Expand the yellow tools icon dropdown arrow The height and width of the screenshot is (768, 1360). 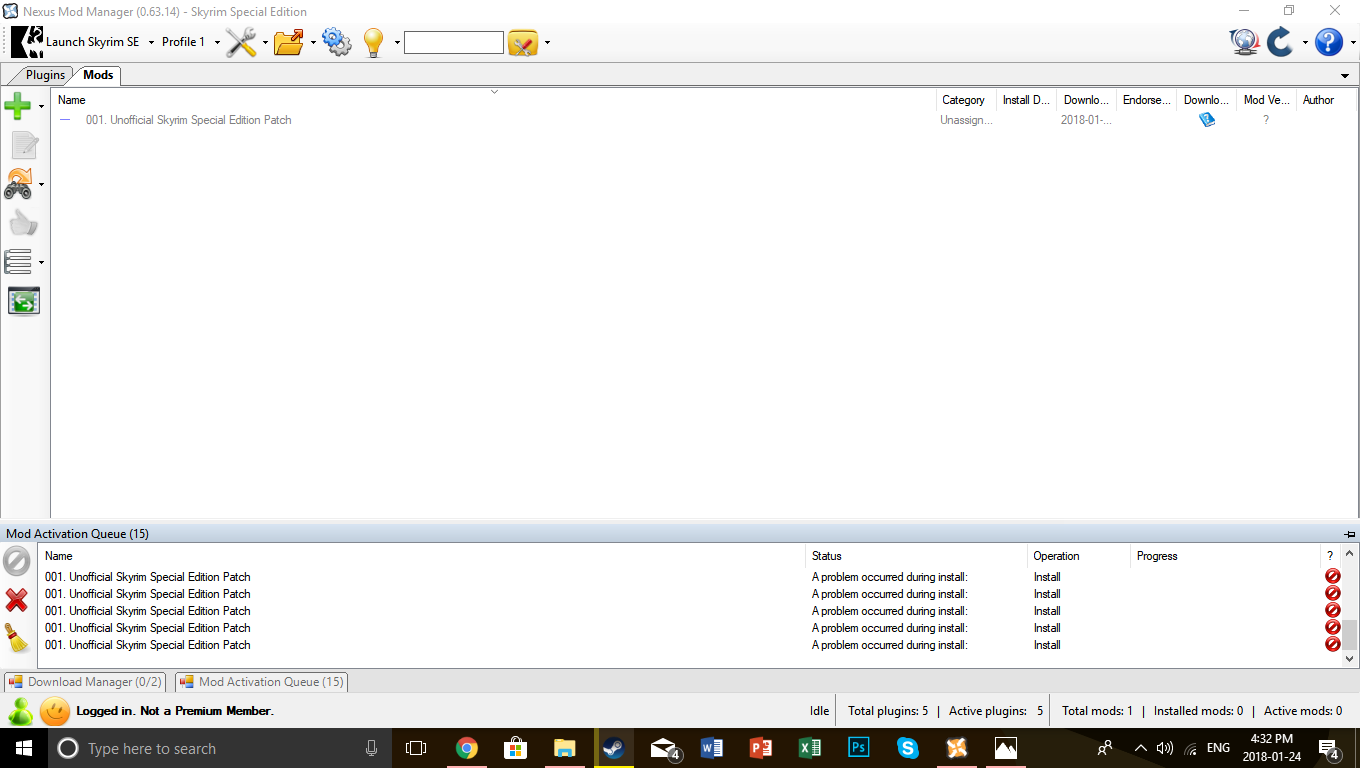[x=547, y=42]
